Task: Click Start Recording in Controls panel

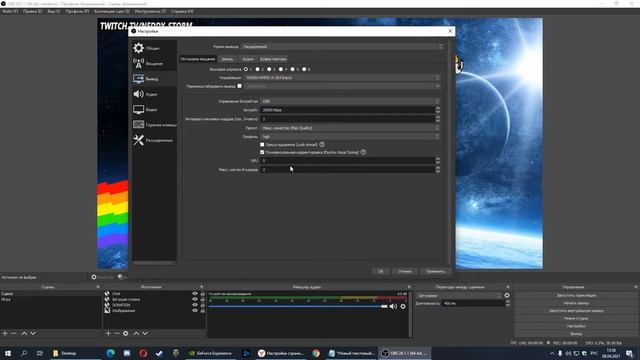Action: pyautogui.click(x=576, y=303)
